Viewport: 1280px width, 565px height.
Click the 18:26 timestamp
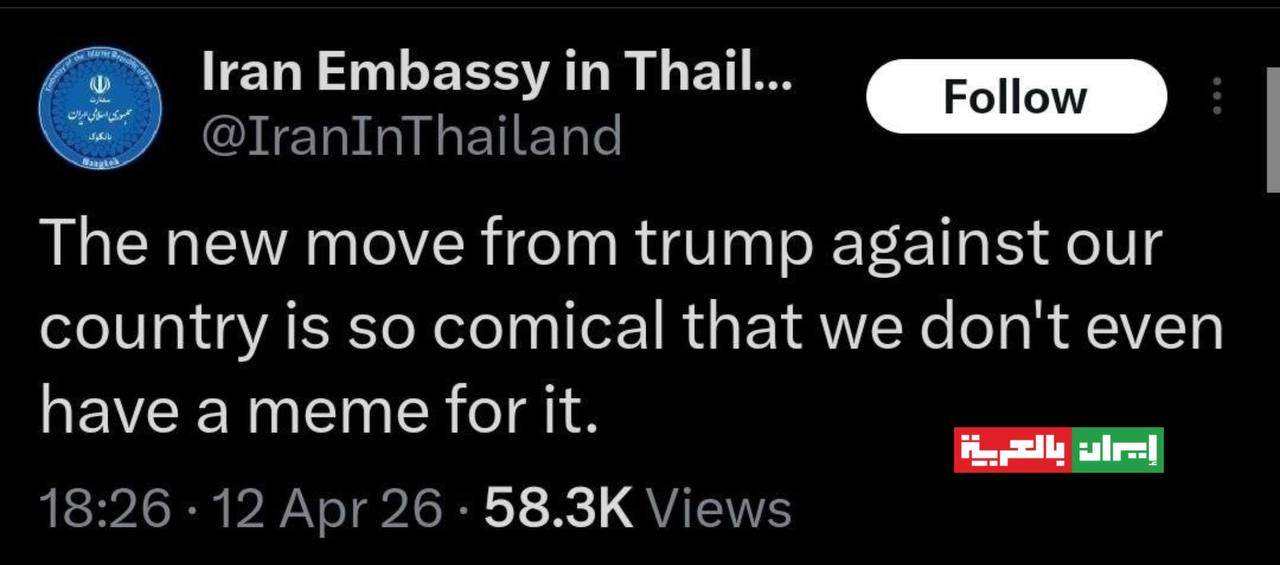point(105,510)
